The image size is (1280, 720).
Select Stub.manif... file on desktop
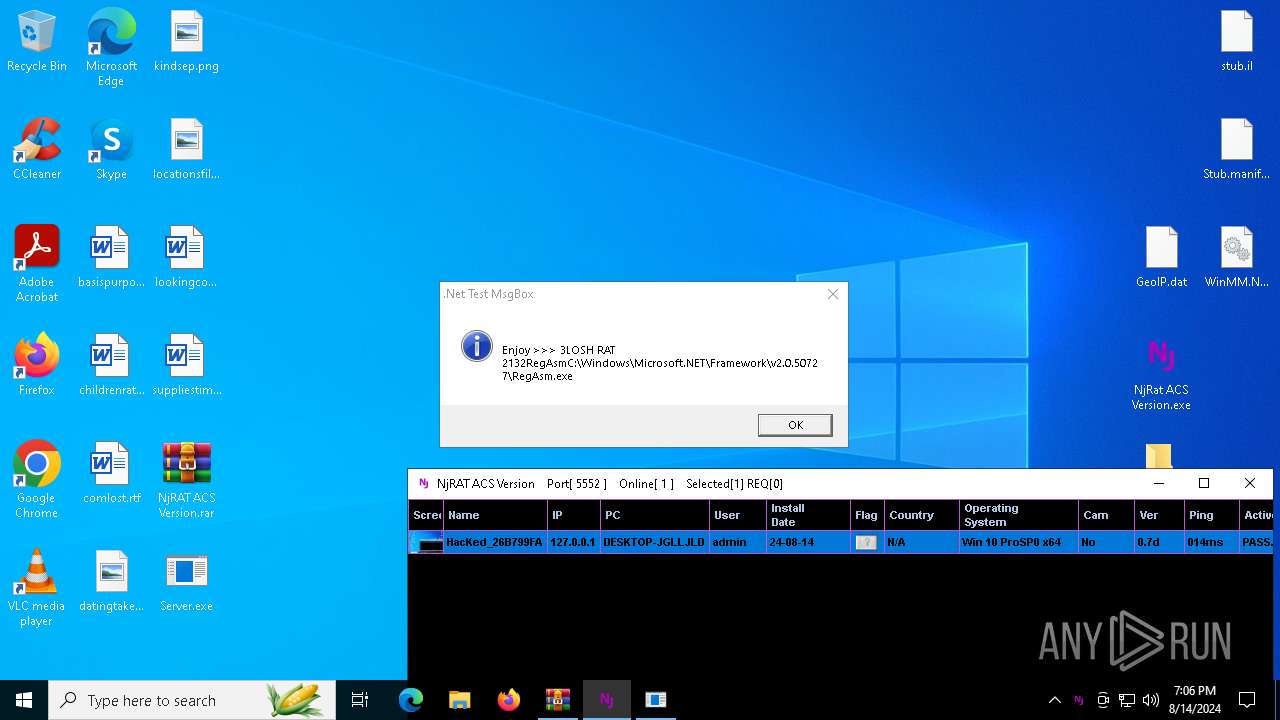pos(1237,150)
